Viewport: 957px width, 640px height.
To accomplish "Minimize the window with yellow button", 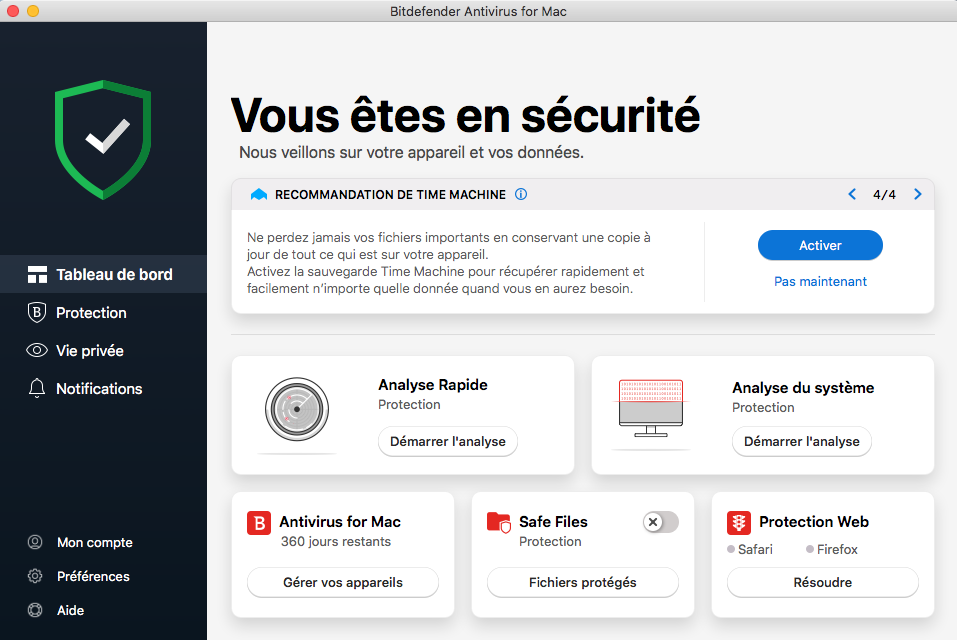I will click(x=33, y=11).
